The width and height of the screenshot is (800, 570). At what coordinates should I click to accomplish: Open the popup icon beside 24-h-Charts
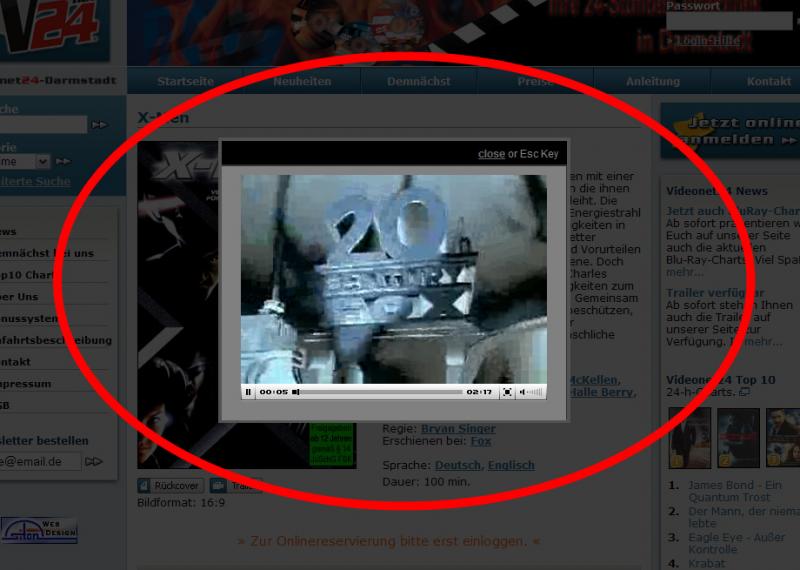pos(745,392)
